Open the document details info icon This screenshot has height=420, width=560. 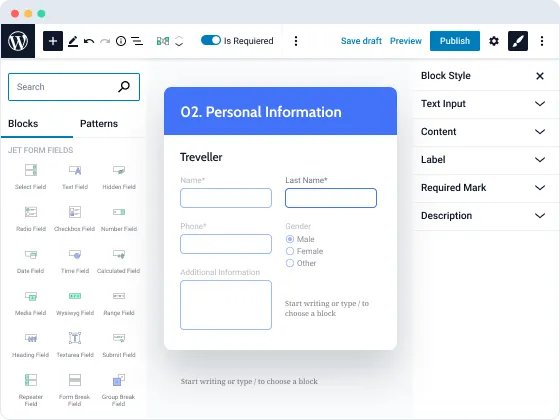(x=121, y=41)
